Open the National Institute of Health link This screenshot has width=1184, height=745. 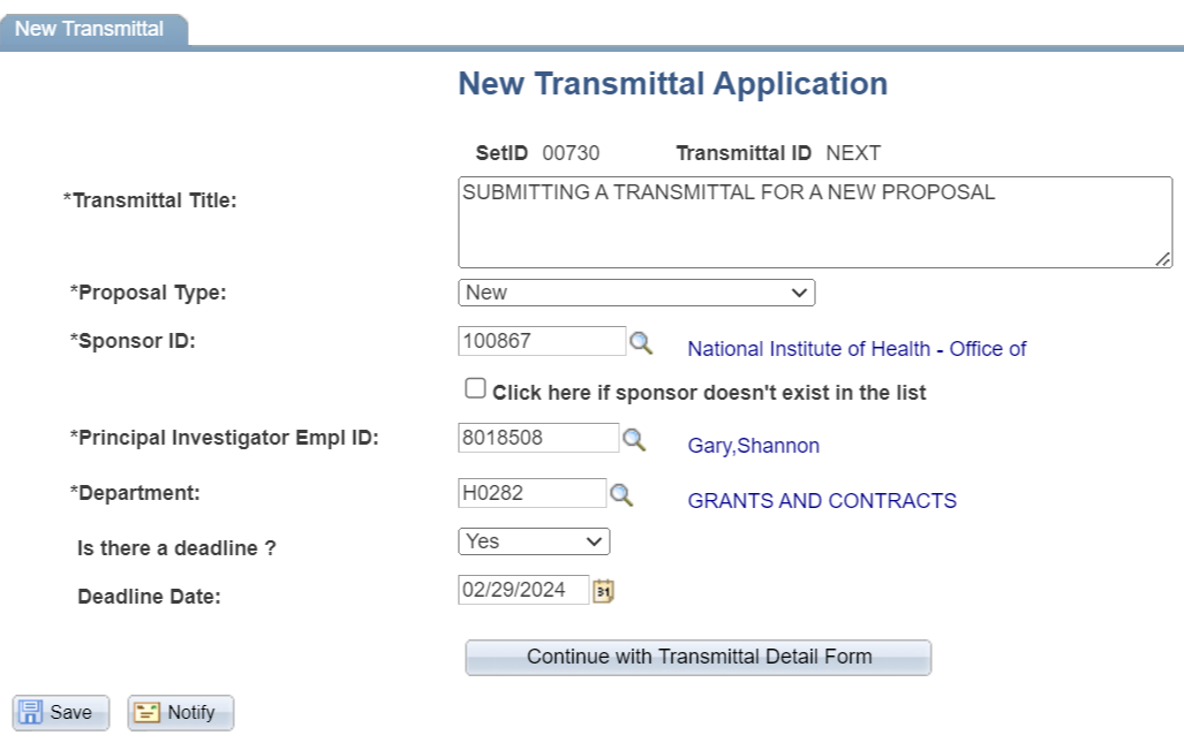(x=857, y=349)
